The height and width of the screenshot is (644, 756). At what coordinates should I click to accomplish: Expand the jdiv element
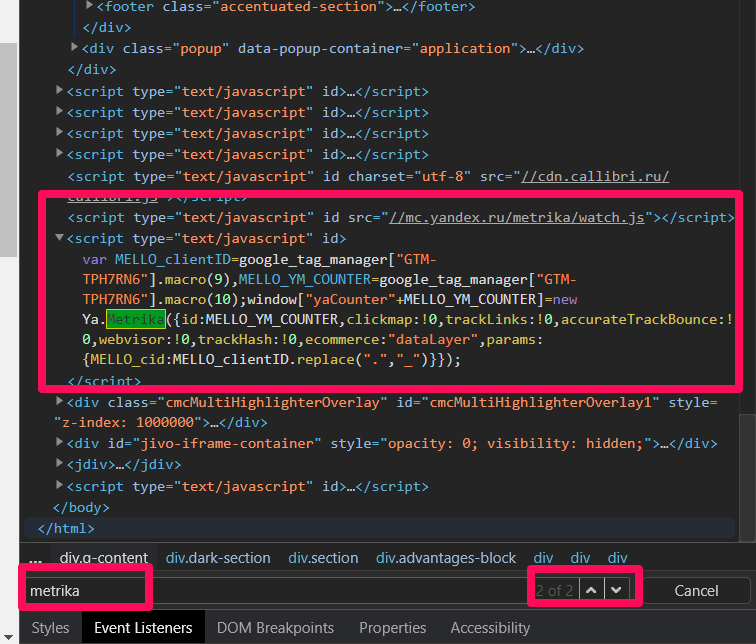click(60, 465)
